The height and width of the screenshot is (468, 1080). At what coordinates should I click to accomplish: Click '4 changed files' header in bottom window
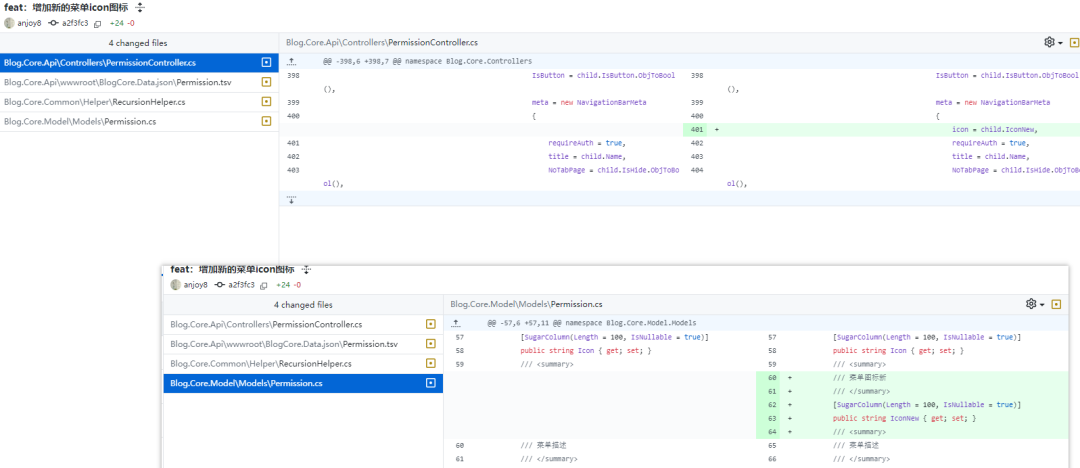pos(303,305)
